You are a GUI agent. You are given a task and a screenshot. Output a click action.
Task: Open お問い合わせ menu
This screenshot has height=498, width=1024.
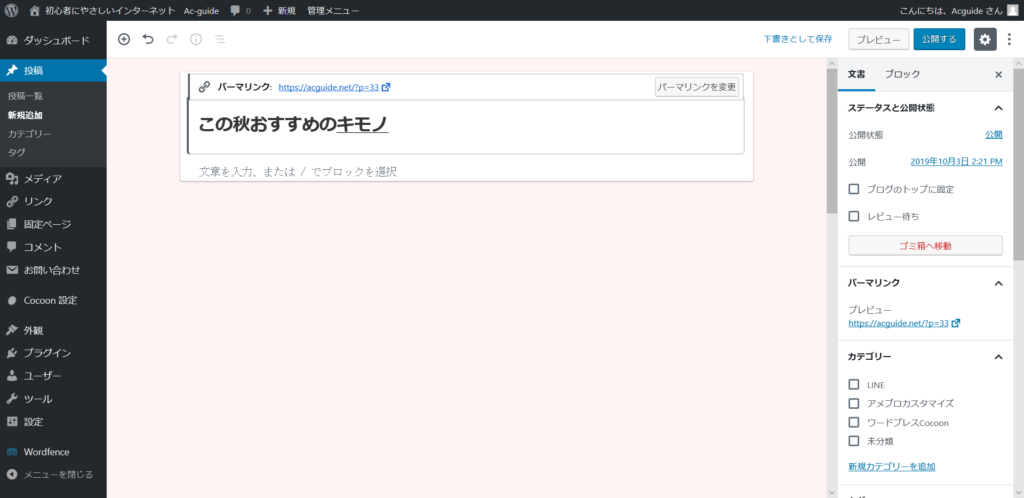click(x=54, y=270)
